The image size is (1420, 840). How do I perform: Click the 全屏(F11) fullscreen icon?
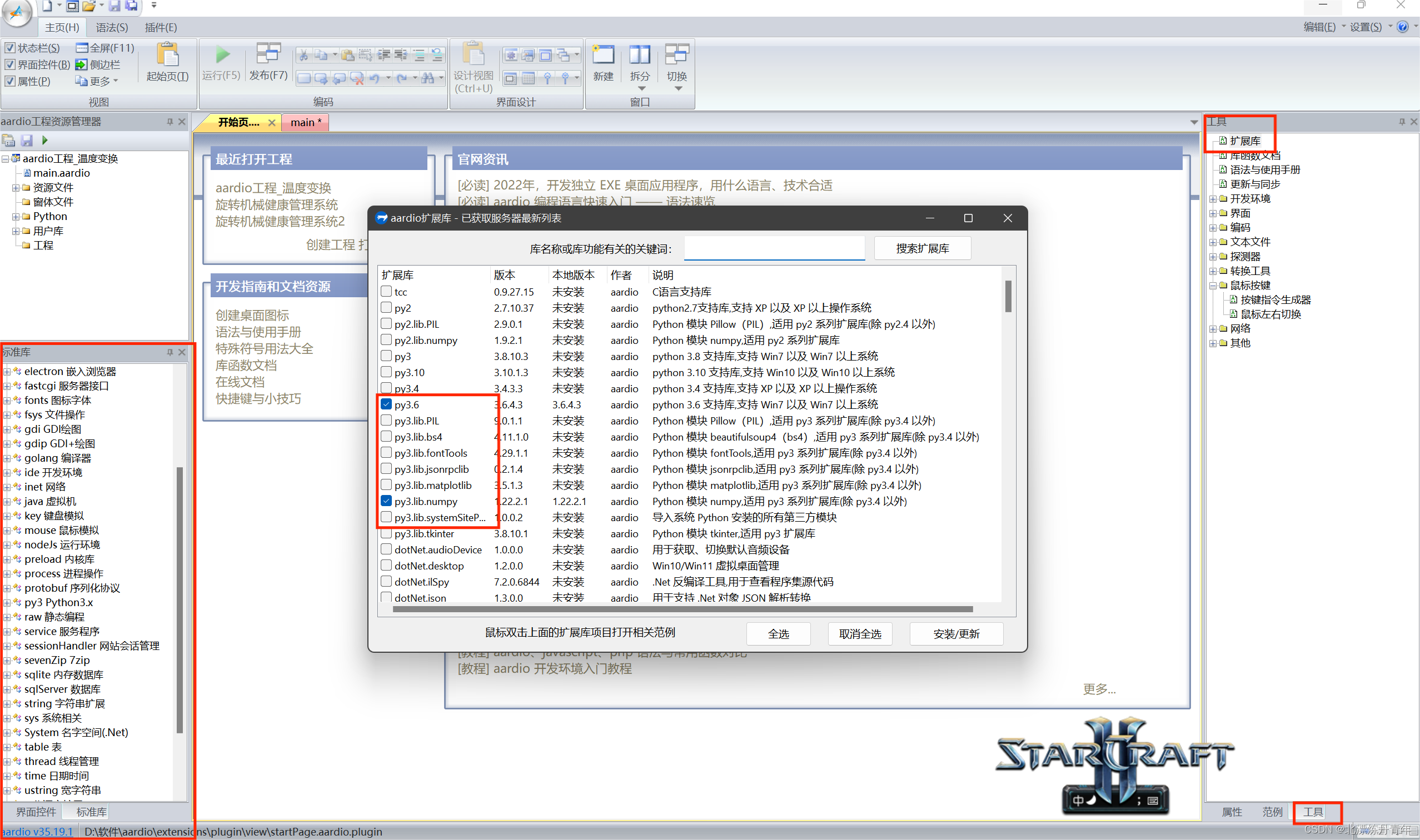pos(82,48)
